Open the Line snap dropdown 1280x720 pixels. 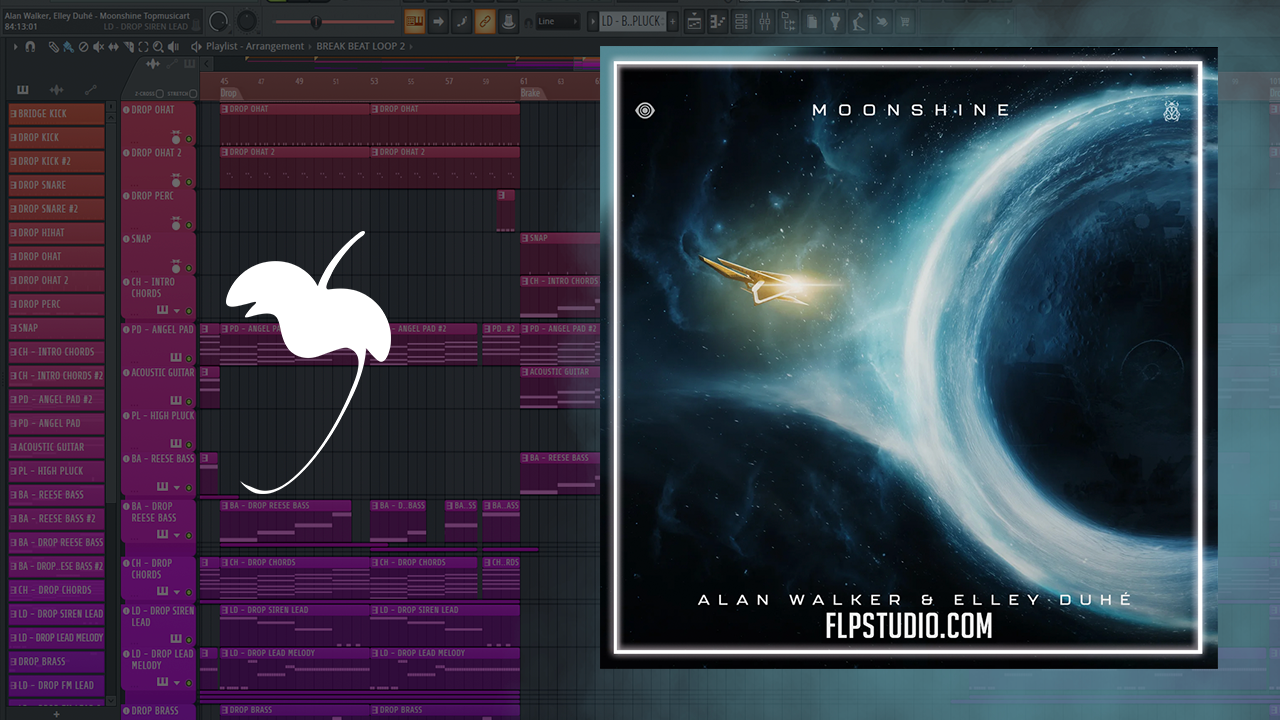(x=556, y=21)
